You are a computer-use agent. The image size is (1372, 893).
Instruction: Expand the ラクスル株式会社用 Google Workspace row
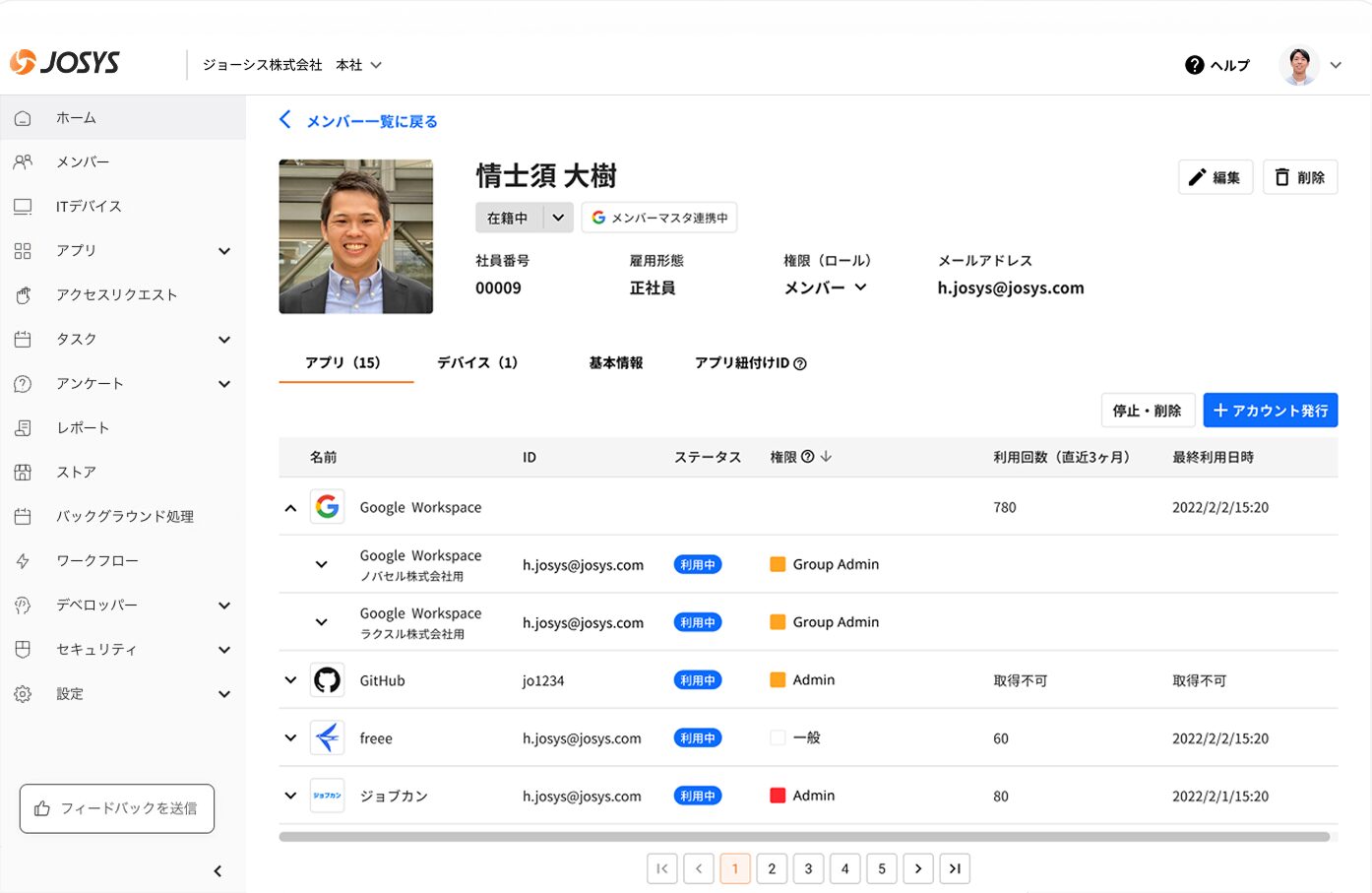pos(321,622)
